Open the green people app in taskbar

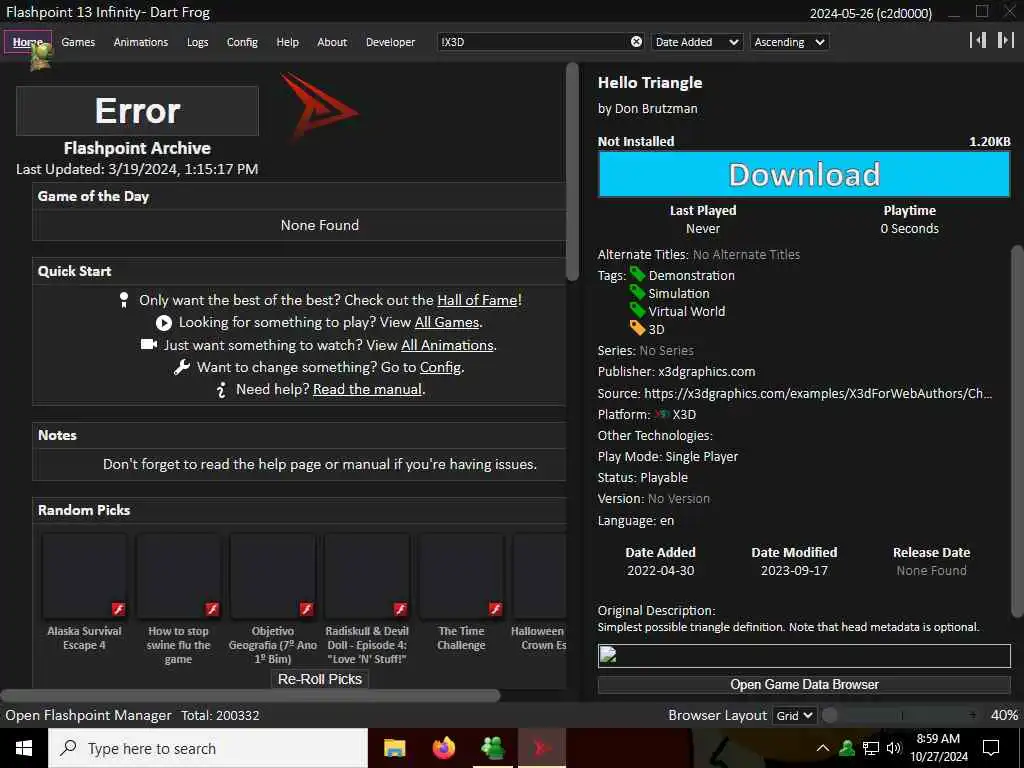493,748
